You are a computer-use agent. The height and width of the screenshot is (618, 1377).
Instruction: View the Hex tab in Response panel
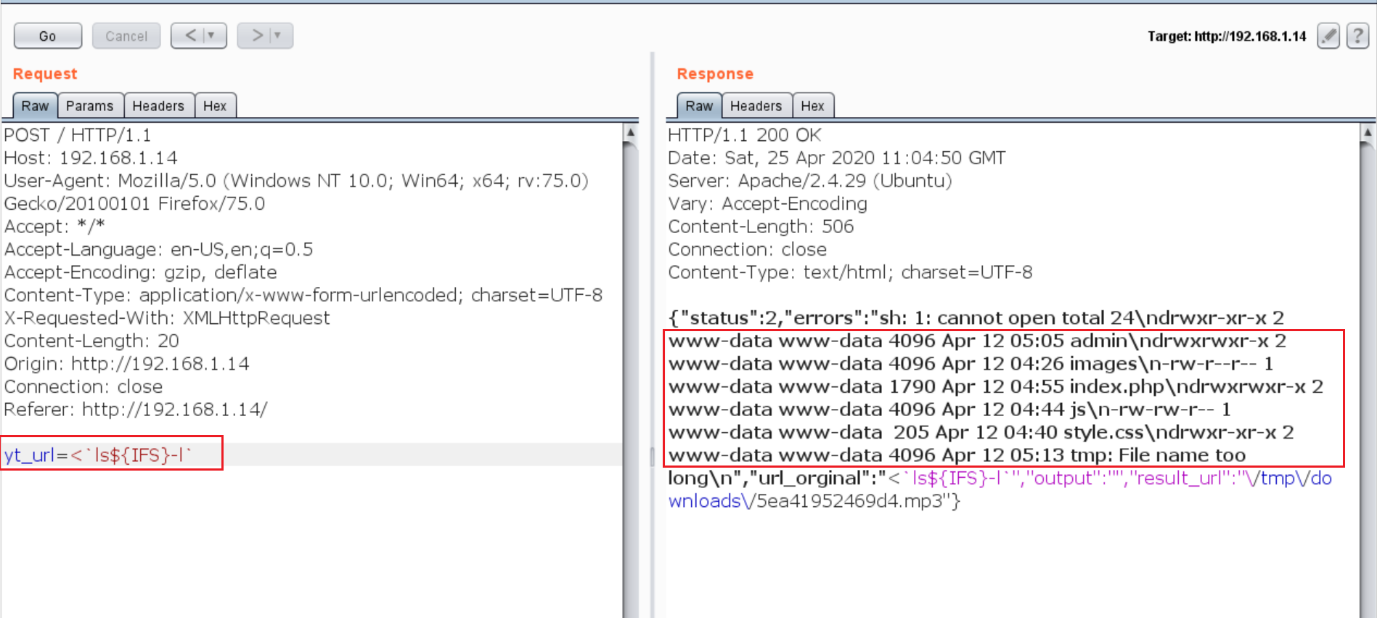[813, 106]
